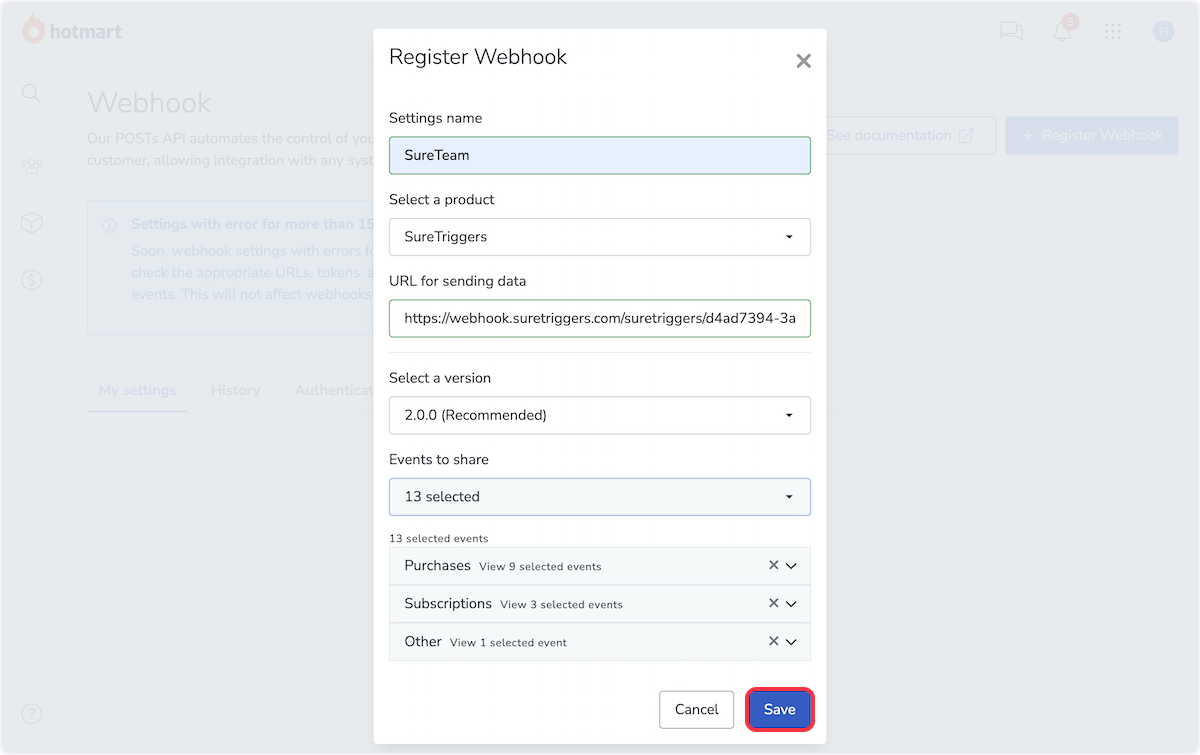
Task: Open the Events to share dropdown
Action: click(x=600, y=497)
